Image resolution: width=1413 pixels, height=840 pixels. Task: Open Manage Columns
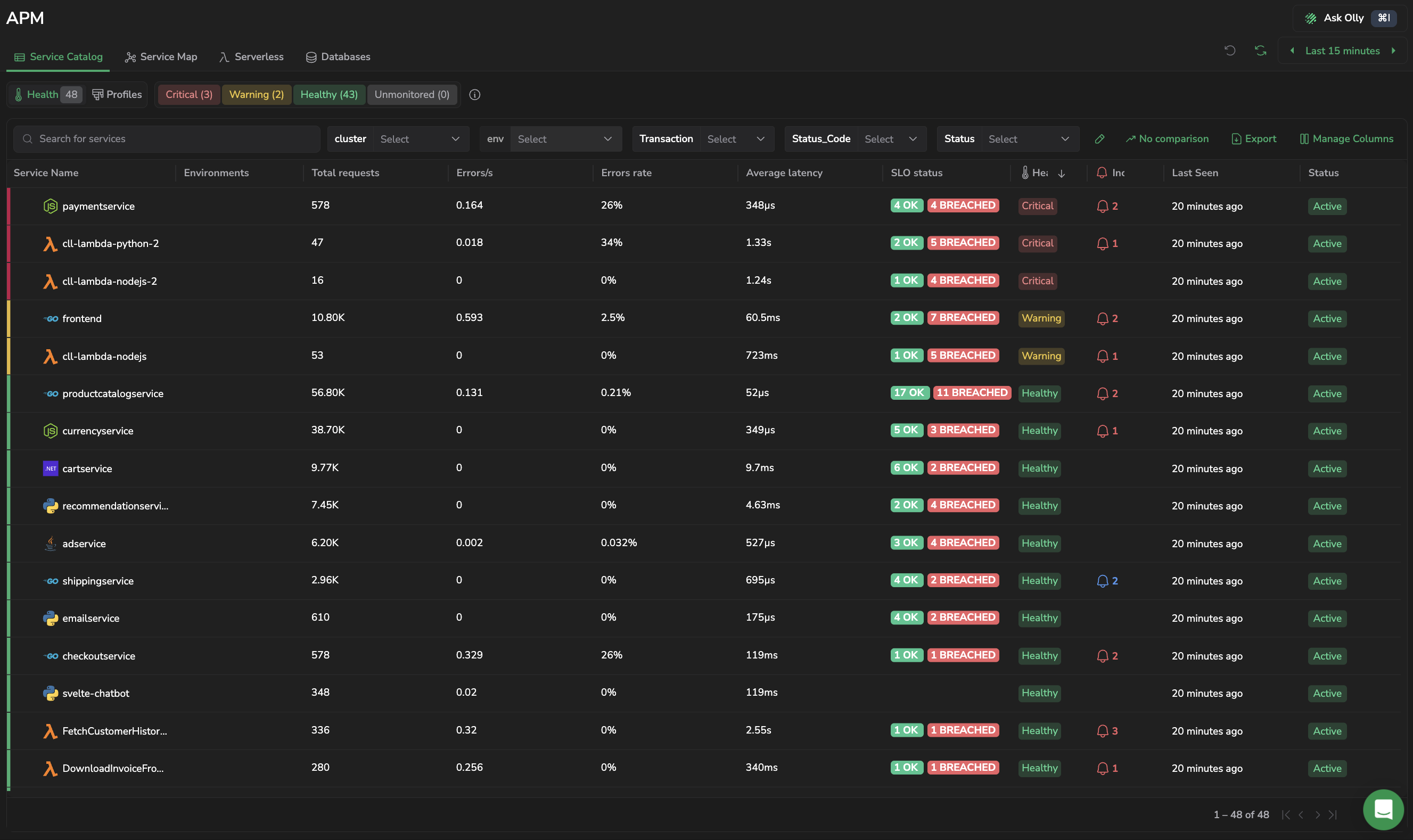(x=1346, y=139)
